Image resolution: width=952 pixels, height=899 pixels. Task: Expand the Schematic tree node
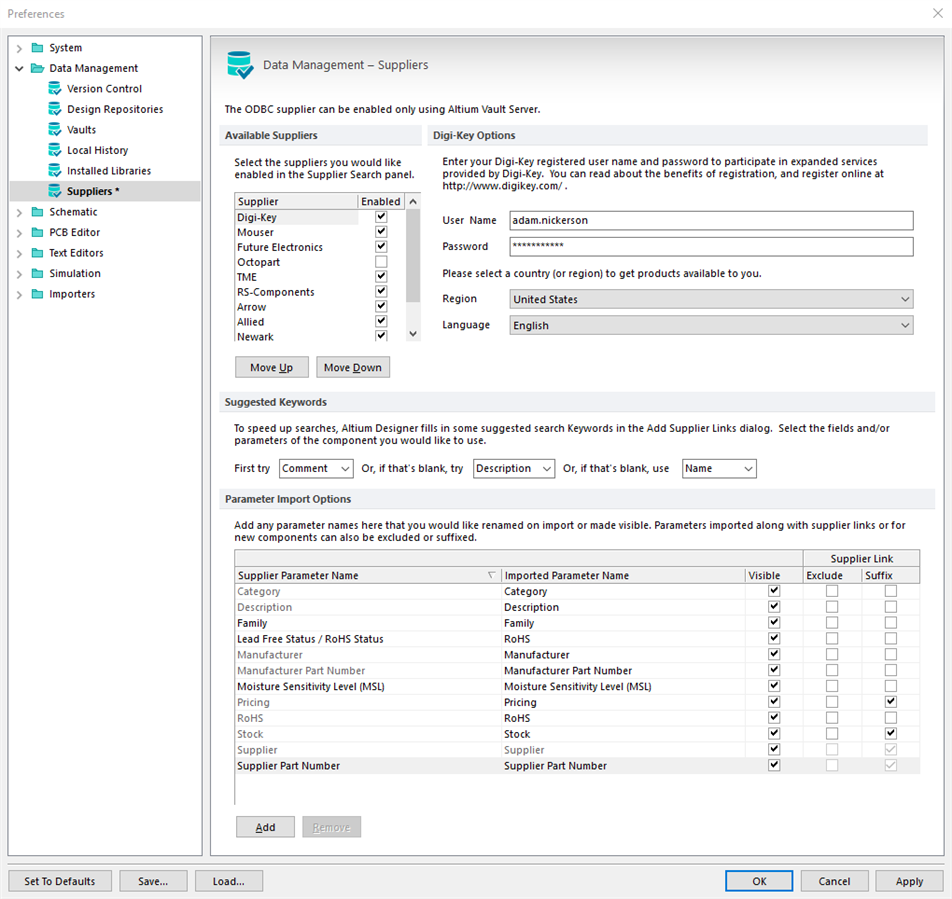coord(19,212)
